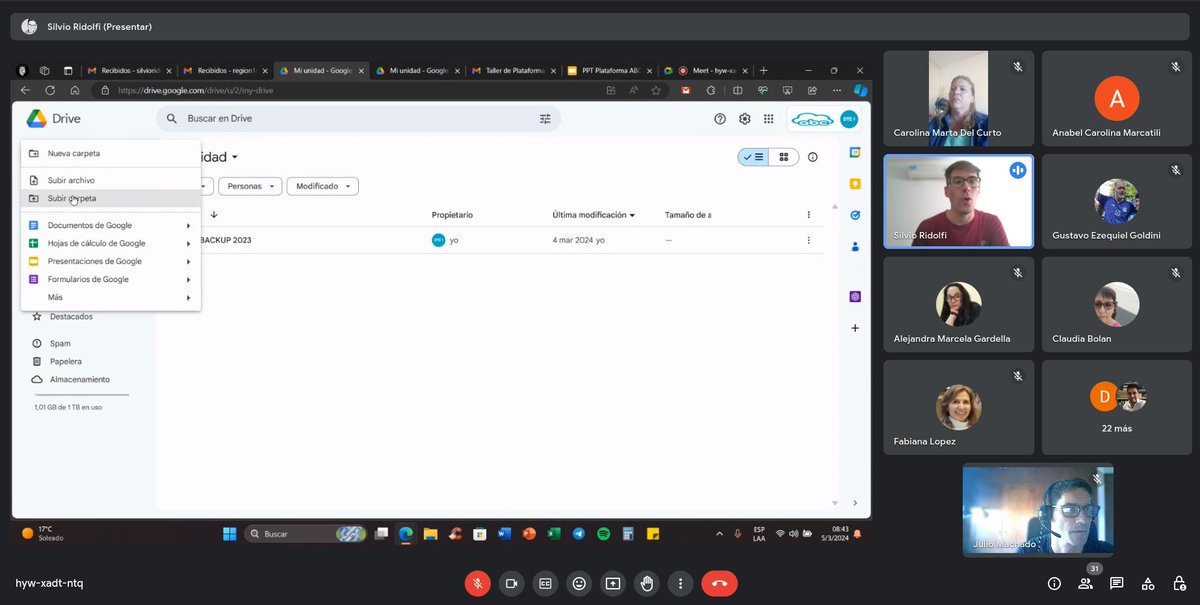Open the Modificado filter dropdown

click(322, 186)
